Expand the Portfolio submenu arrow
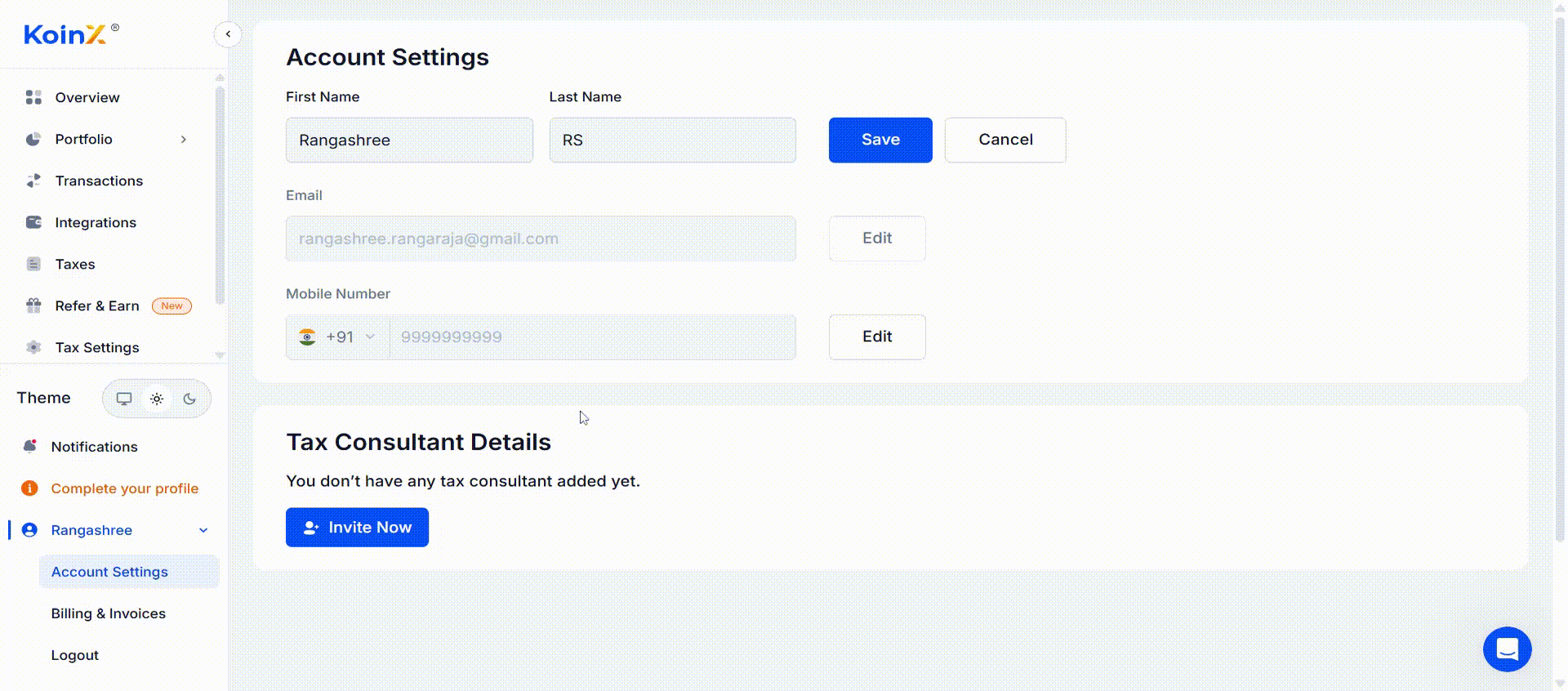 (x=184, y=140)
